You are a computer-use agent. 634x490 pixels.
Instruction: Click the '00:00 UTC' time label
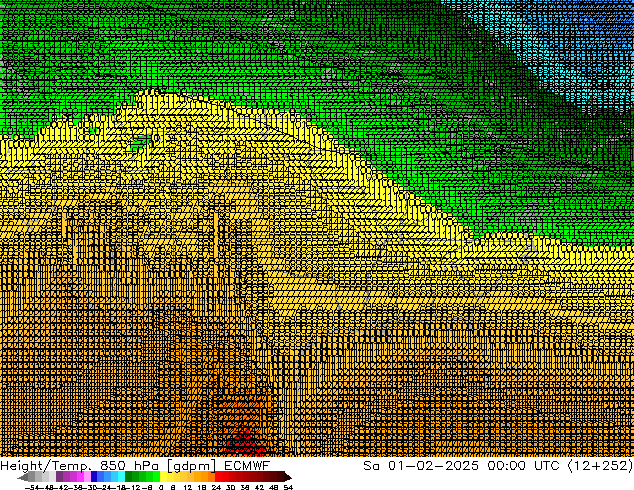coord(523,466)
